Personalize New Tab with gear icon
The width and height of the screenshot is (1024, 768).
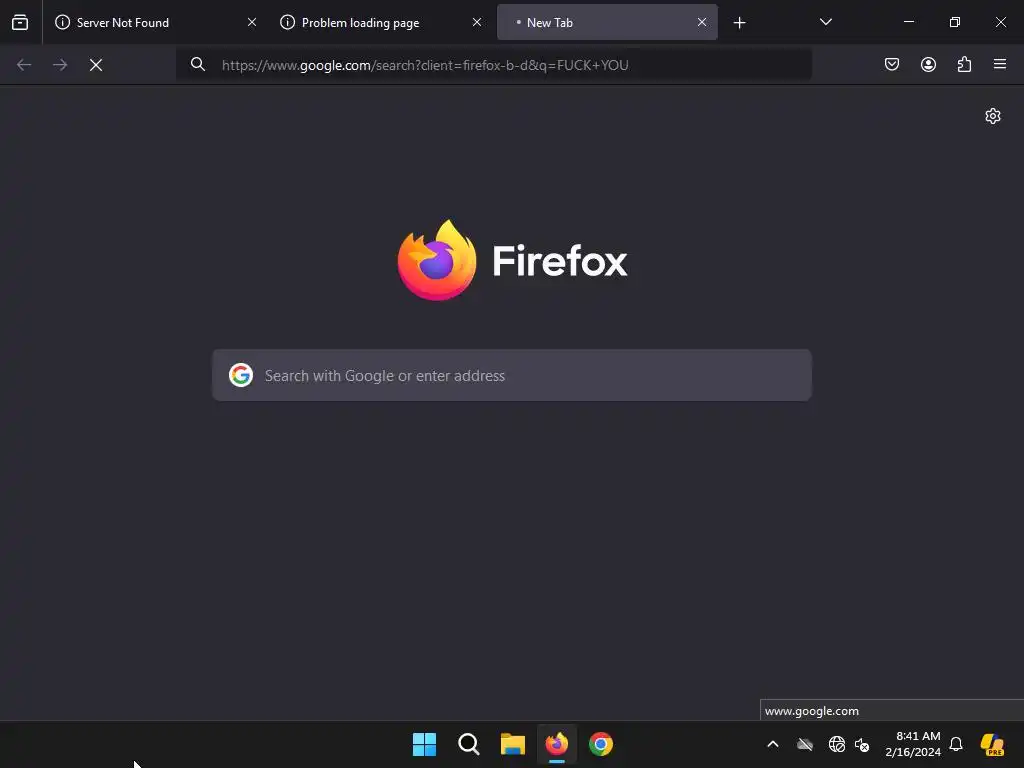(993, 116)
